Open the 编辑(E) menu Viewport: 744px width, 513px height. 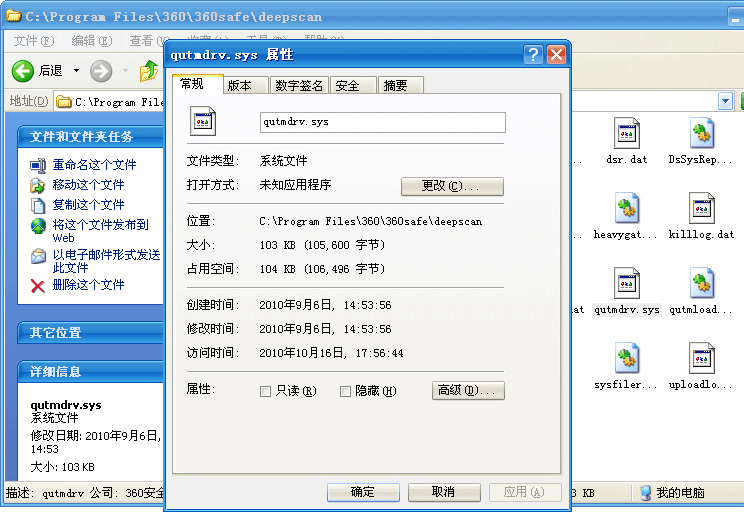pos(90,41)
